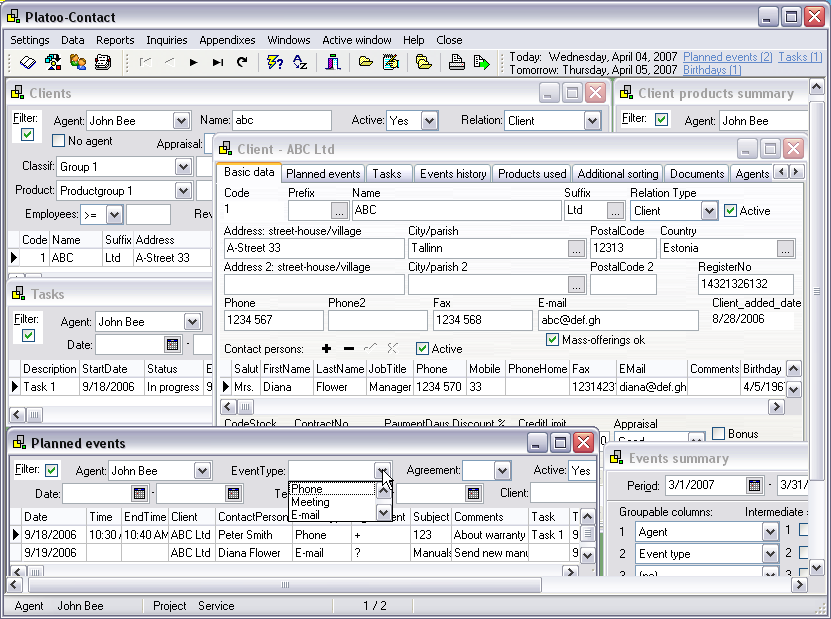This screenshot has height=619, width=831.
Task: Toggle the Mass-offerings ok checkbox
Action: click(552, 340)
